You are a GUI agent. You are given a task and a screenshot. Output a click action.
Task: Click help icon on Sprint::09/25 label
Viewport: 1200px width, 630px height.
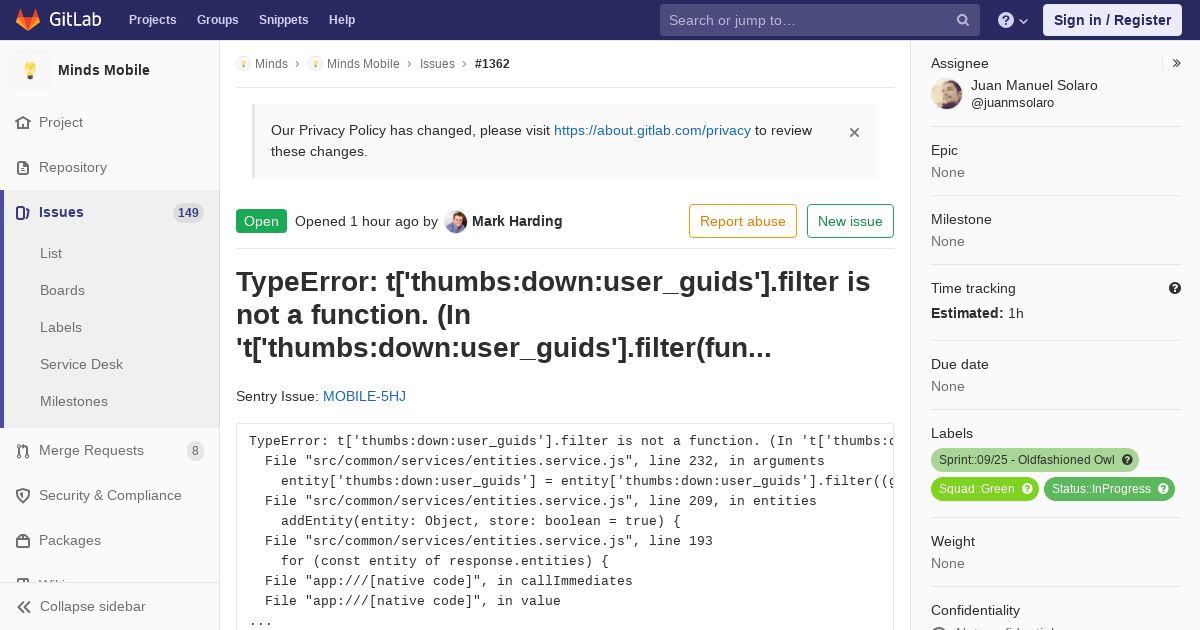[1127, 460]
